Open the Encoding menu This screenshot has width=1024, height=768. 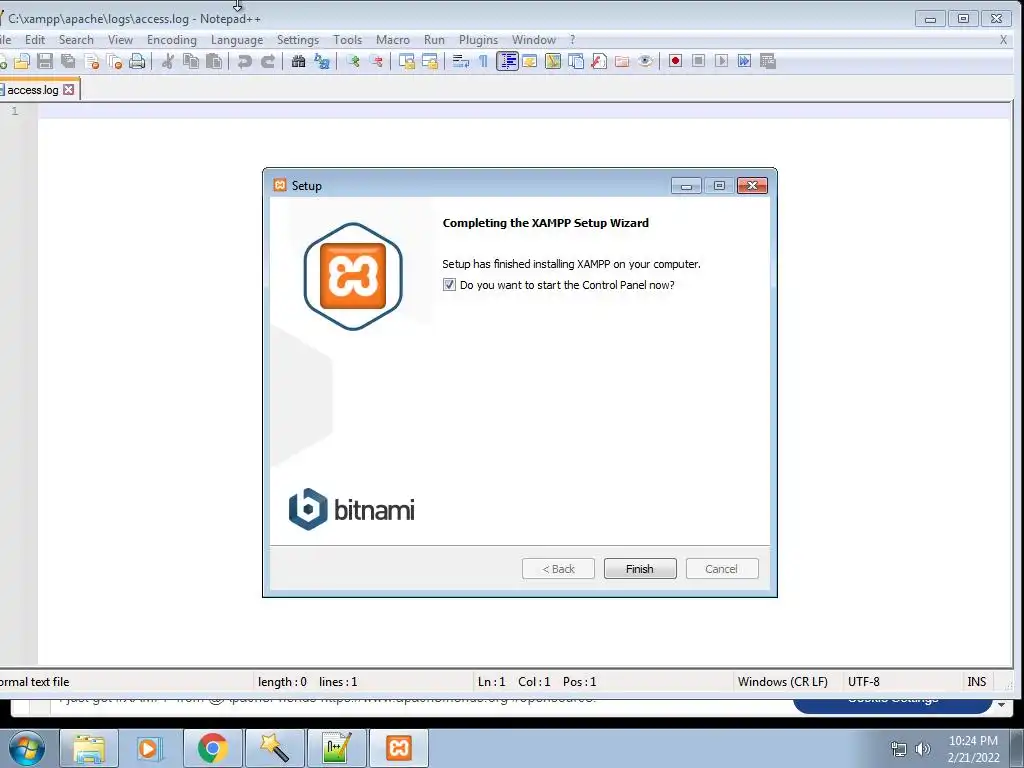[x=172, y=40]
